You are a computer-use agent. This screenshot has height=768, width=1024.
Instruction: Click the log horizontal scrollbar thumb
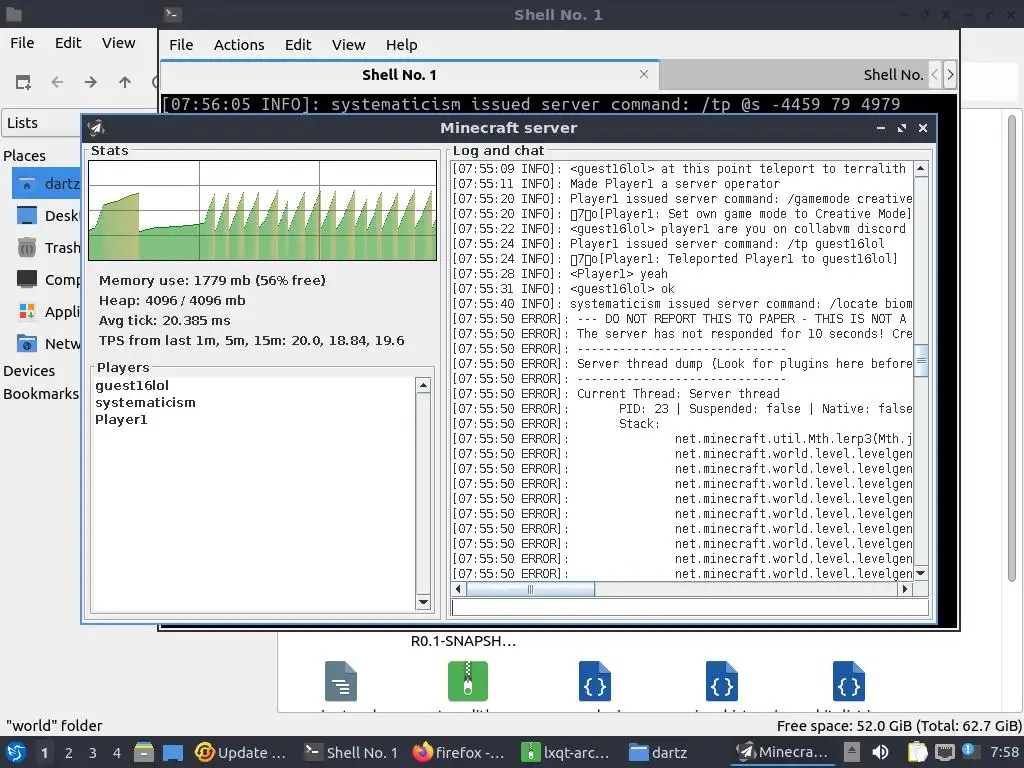[530, 589]
